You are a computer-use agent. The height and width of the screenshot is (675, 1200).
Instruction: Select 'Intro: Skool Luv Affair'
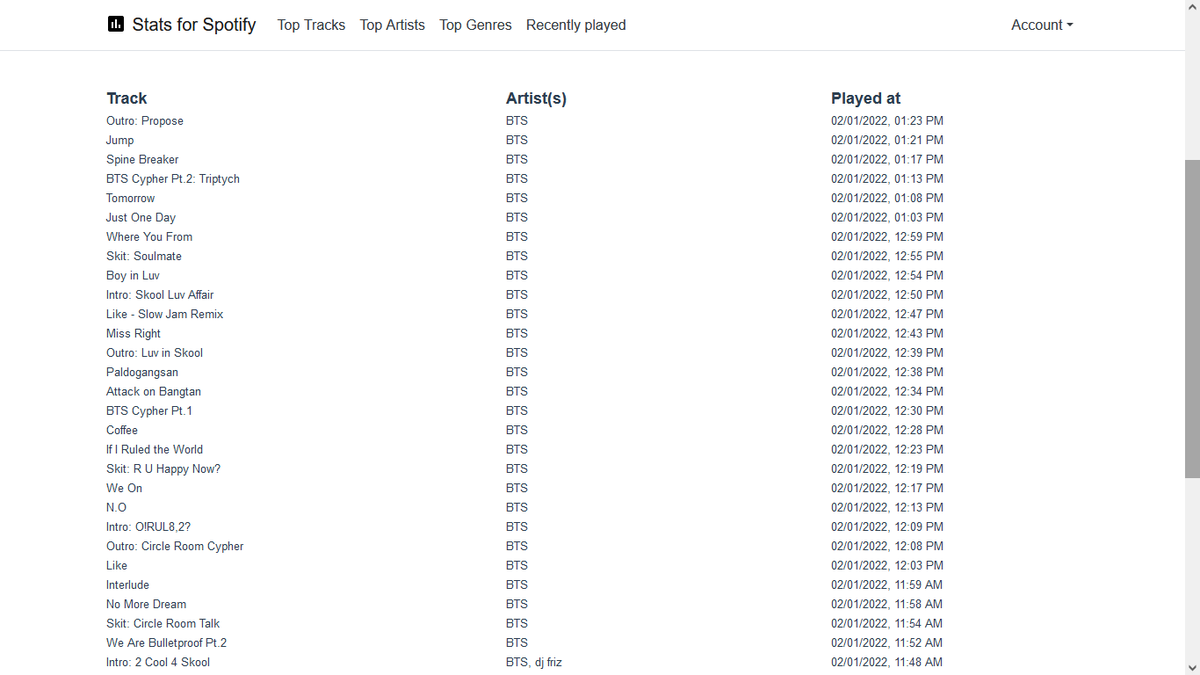(x=160, y=295)
